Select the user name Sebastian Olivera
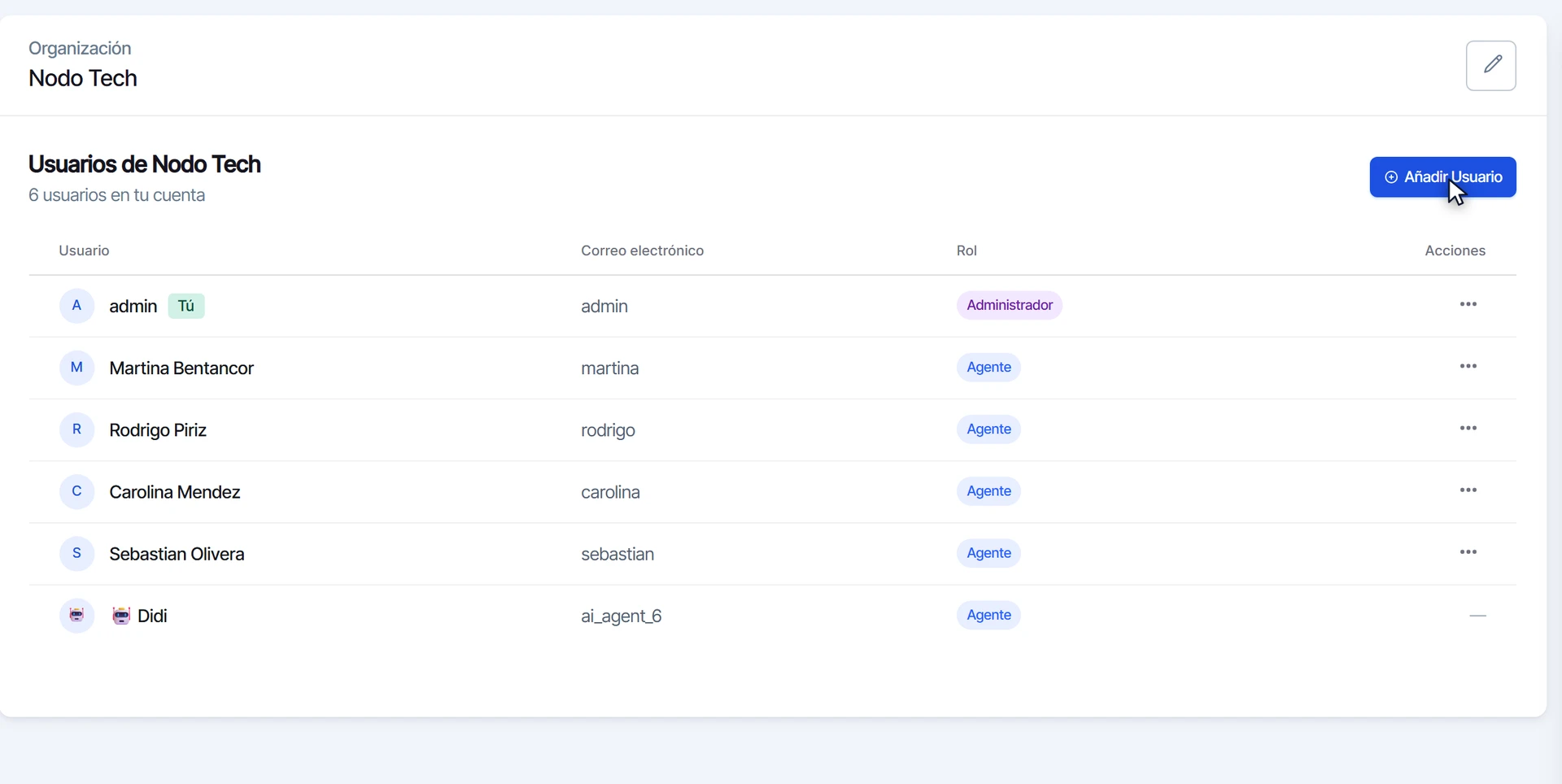The height and width of the screenshot is (784, 1562). tap(177, 554)
